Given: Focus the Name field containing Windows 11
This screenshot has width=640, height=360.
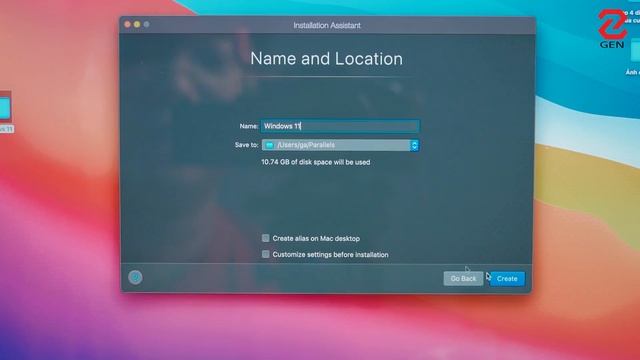Looking at the screenshot, I should coord(340,126).
